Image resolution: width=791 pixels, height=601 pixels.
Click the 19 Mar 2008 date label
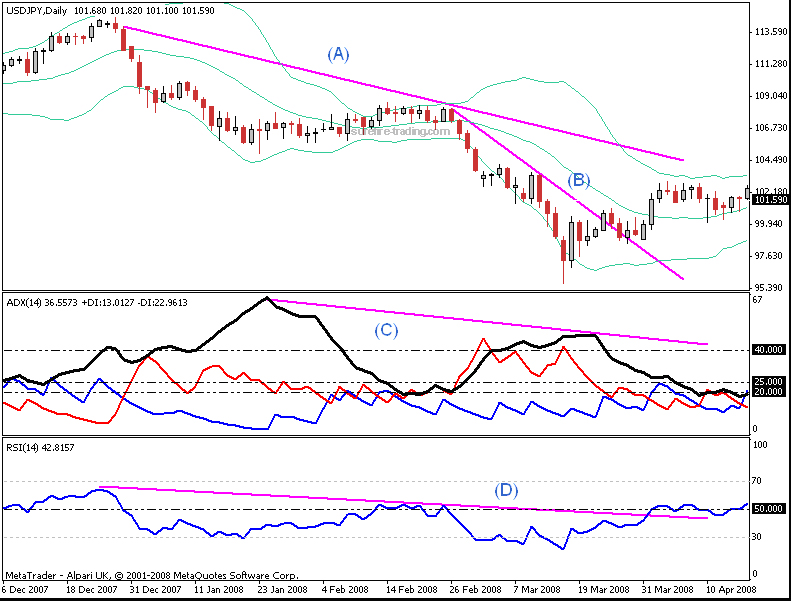[x=604, y=589]
